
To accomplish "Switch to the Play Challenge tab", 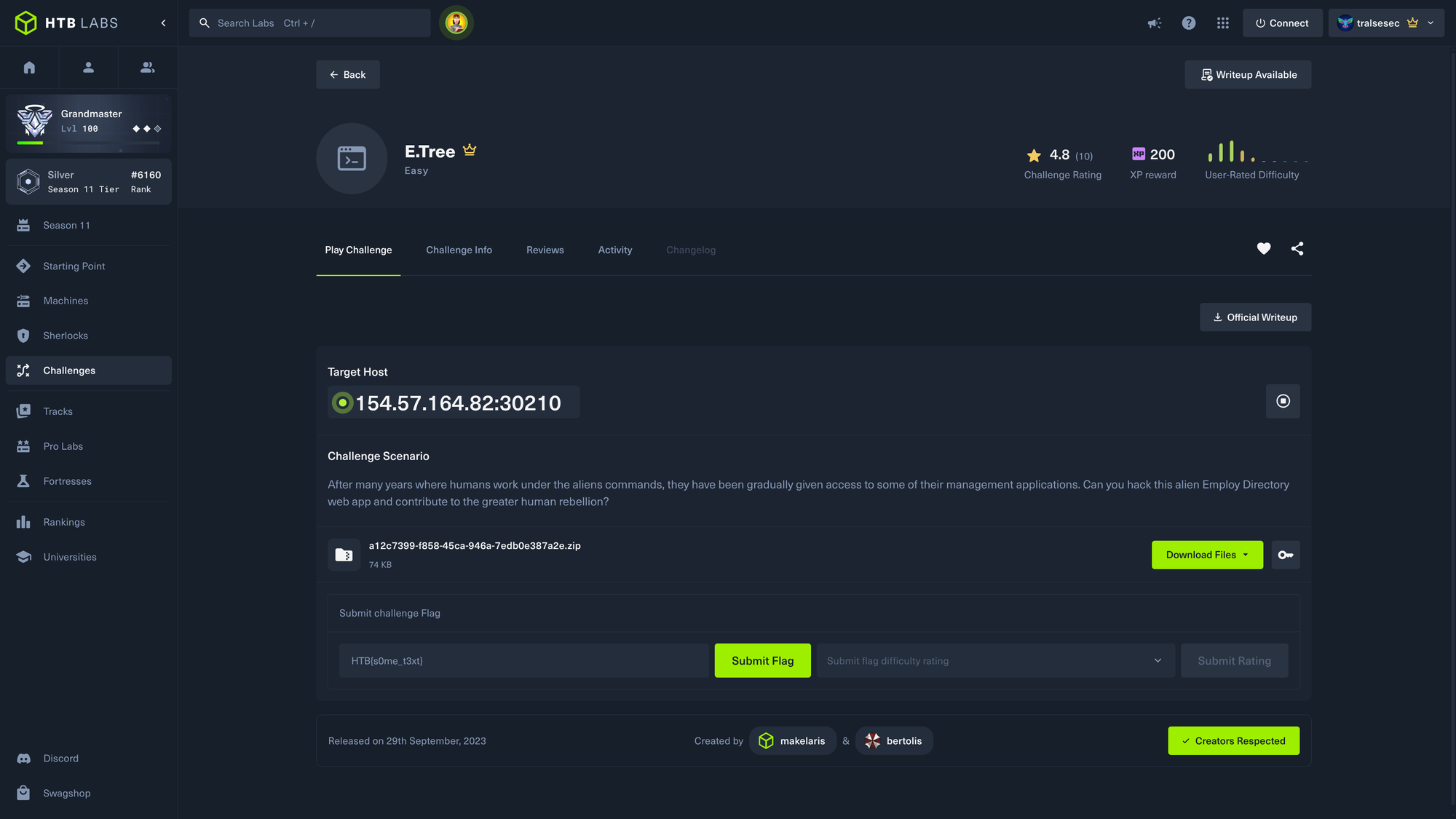I will click(358, 250).
